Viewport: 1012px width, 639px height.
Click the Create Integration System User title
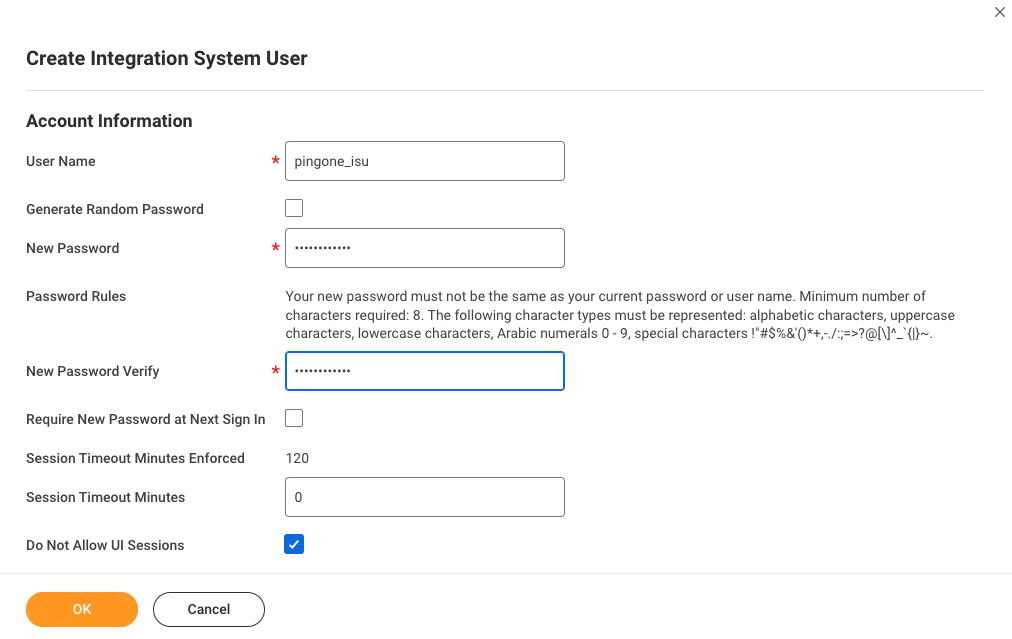pos(167,58)
